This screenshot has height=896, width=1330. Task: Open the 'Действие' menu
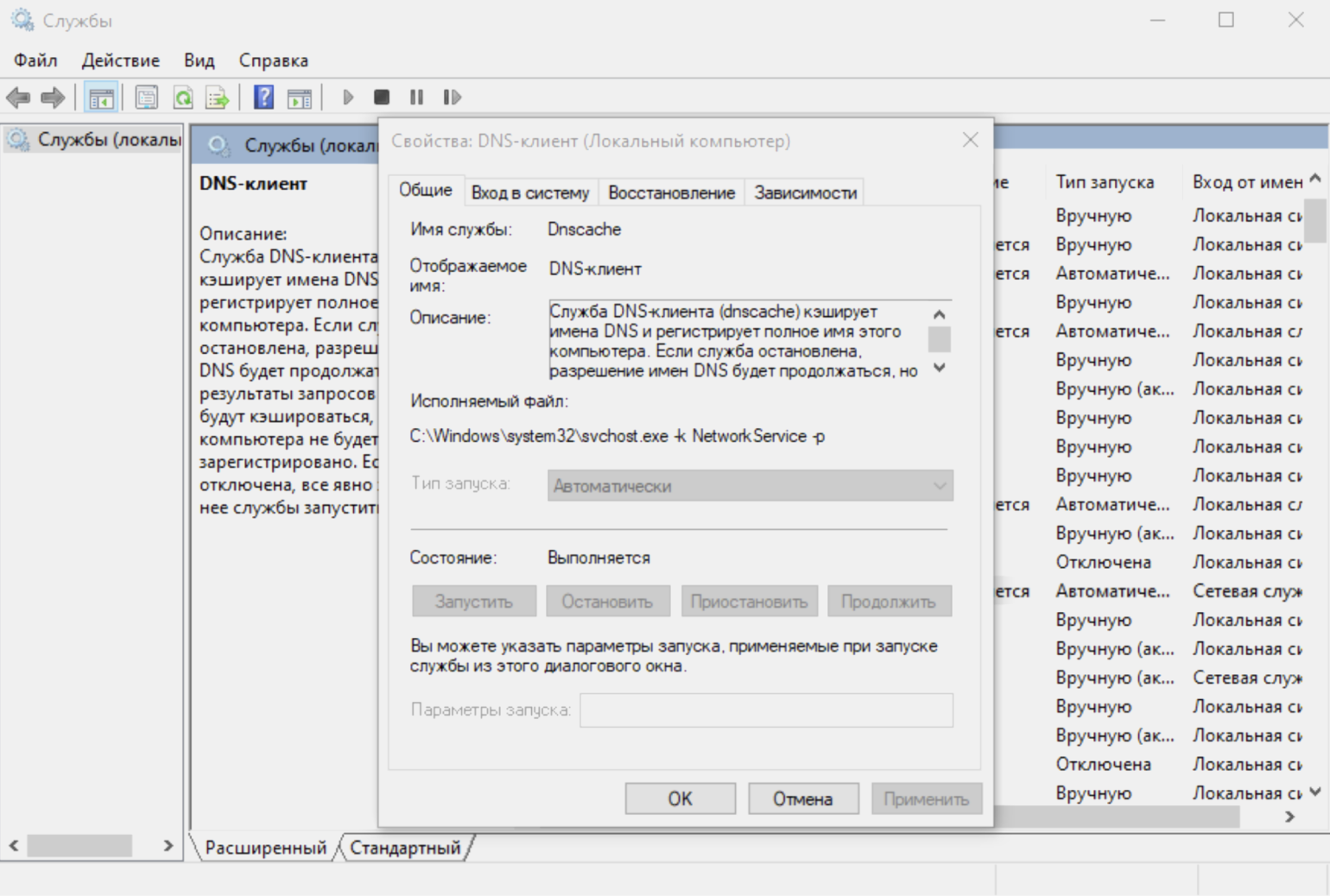point(120,60)
